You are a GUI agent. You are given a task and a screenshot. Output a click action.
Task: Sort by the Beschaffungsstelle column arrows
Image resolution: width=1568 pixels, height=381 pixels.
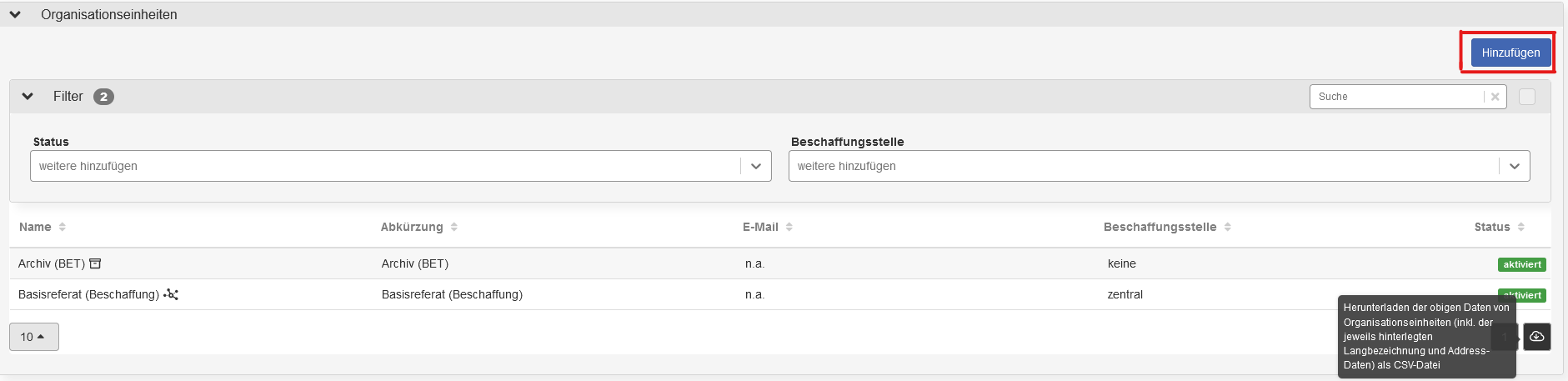1227,227
